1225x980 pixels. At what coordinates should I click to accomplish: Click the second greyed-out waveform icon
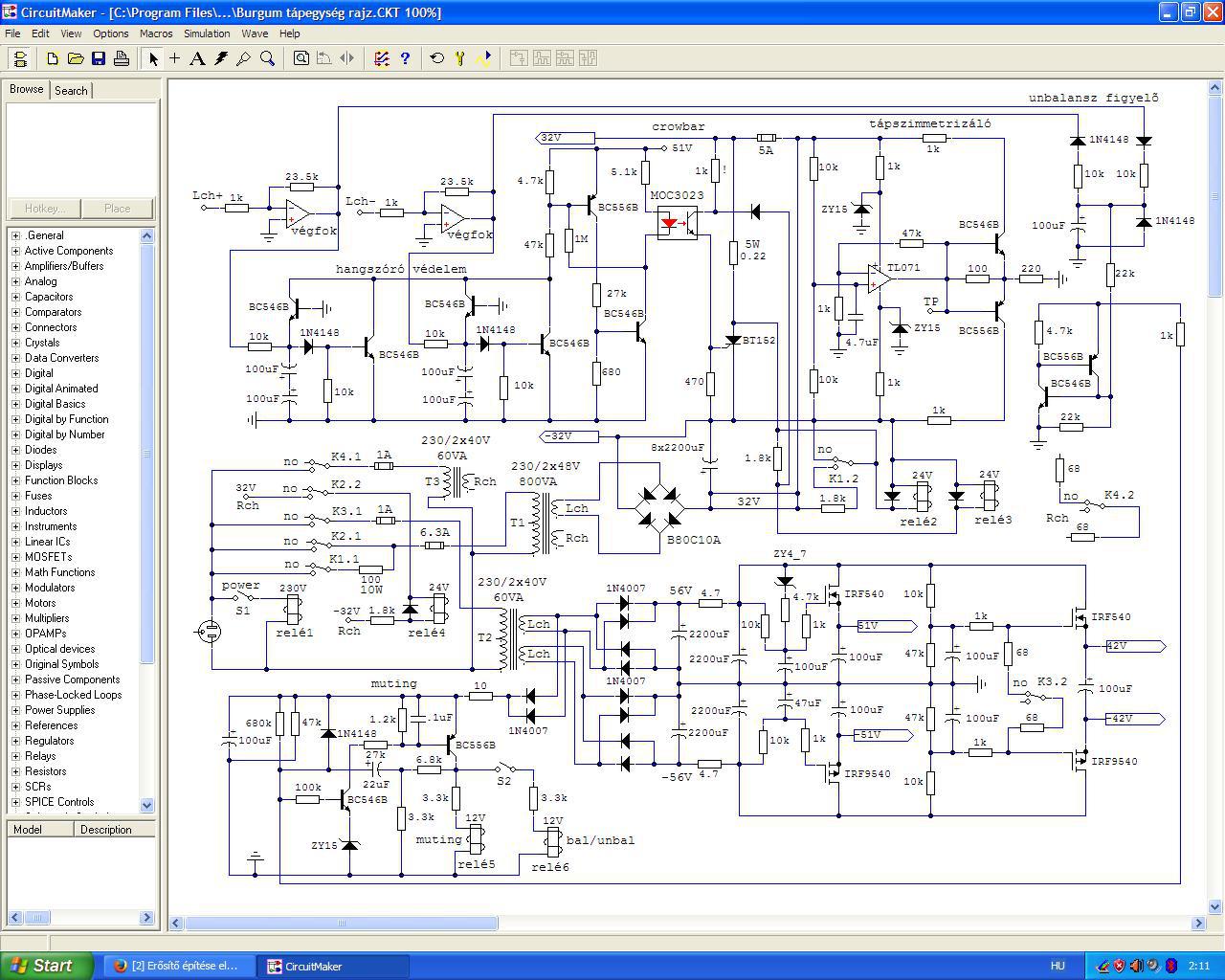pos(542,58)
